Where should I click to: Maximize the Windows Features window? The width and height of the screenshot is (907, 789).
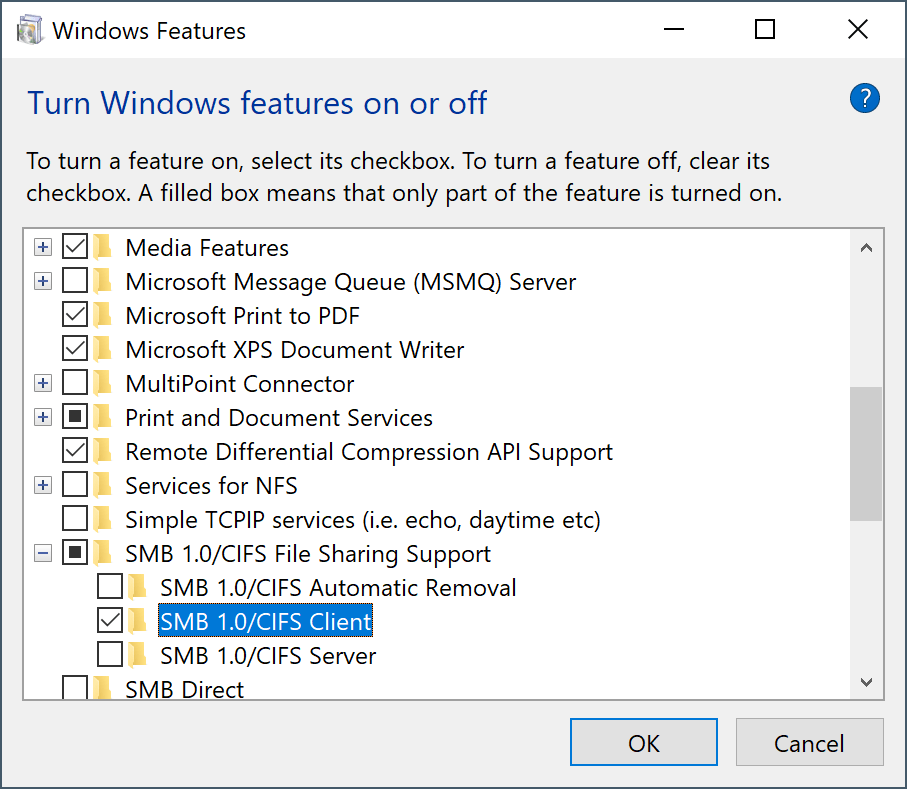pyautogui.click(x=765, y=29)
